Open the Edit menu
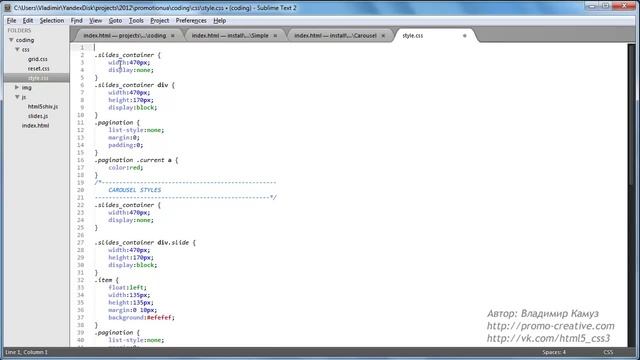 pyautogui.click(x=27, y=20)
